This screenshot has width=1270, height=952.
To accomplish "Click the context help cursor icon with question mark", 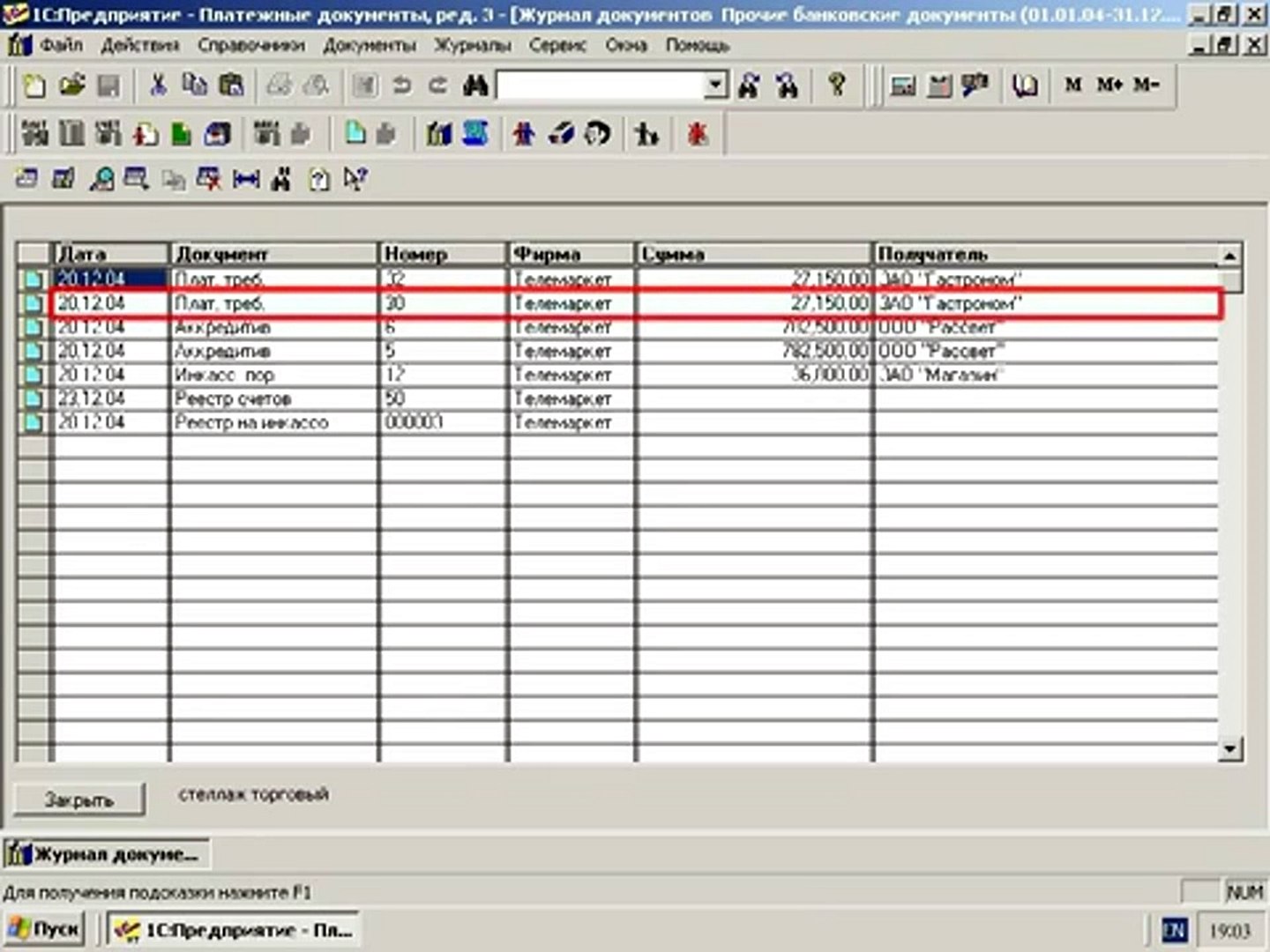I will 355,180.
